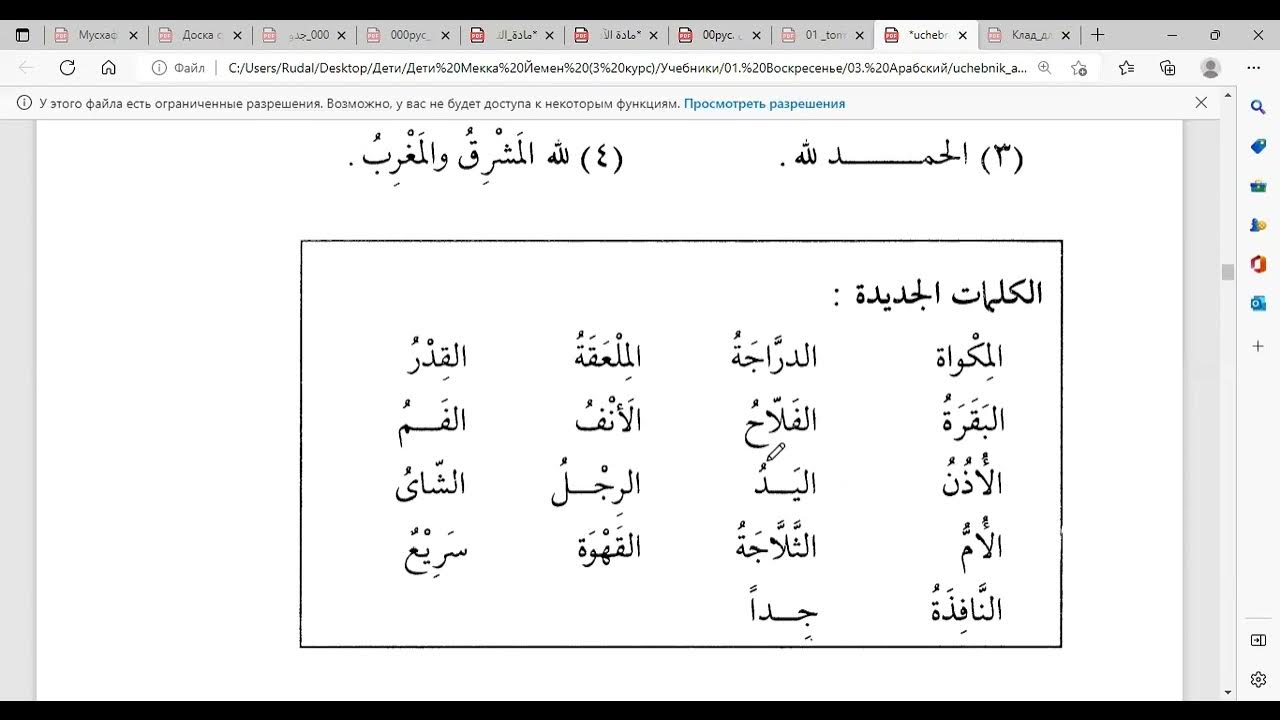Click the vertical scrollbar thumb
Viewport: 1280px width, 720px height.
pyautogui.click(x=1227, y=272)
